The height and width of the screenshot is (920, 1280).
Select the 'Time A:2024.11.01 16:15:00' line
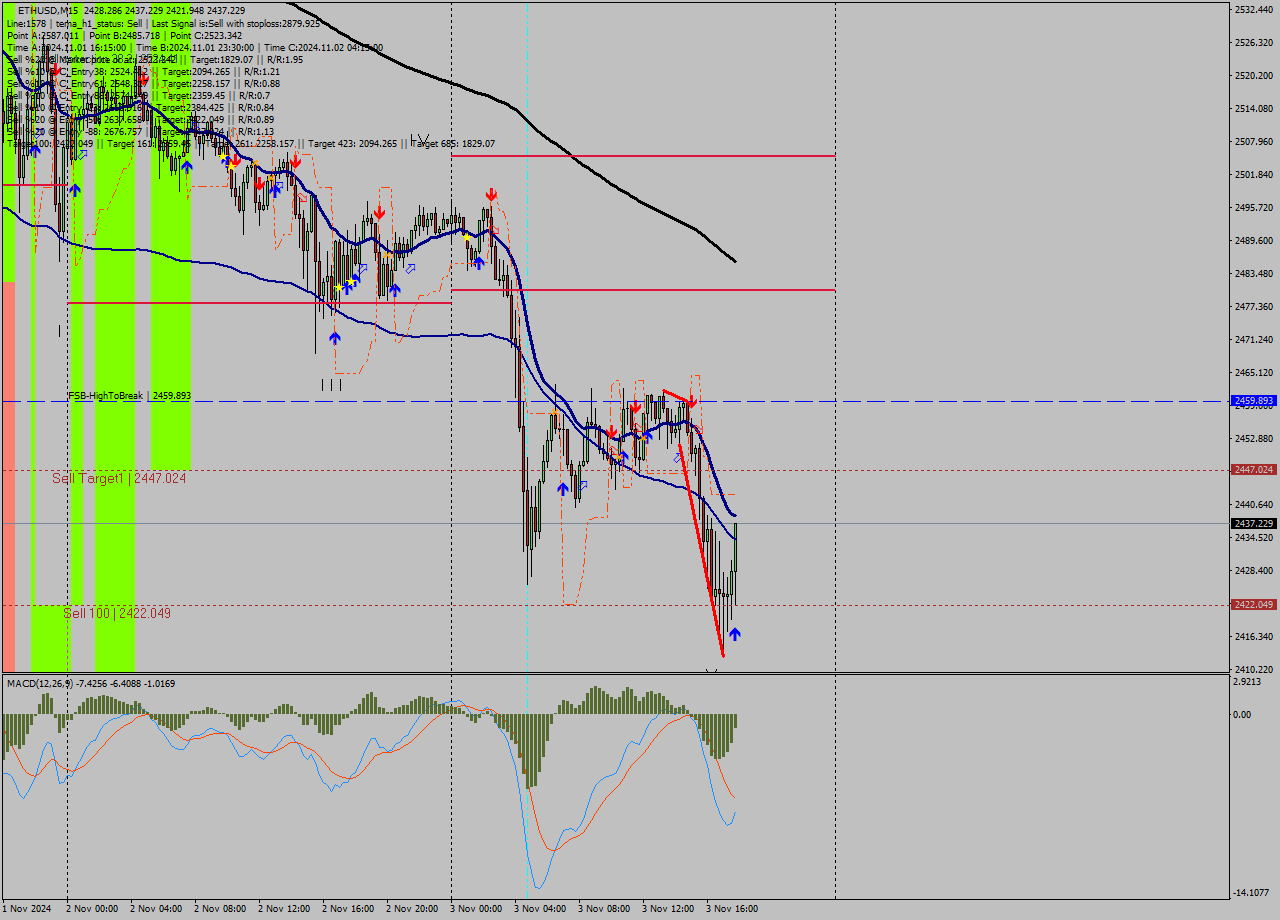(x=66, y=47)
